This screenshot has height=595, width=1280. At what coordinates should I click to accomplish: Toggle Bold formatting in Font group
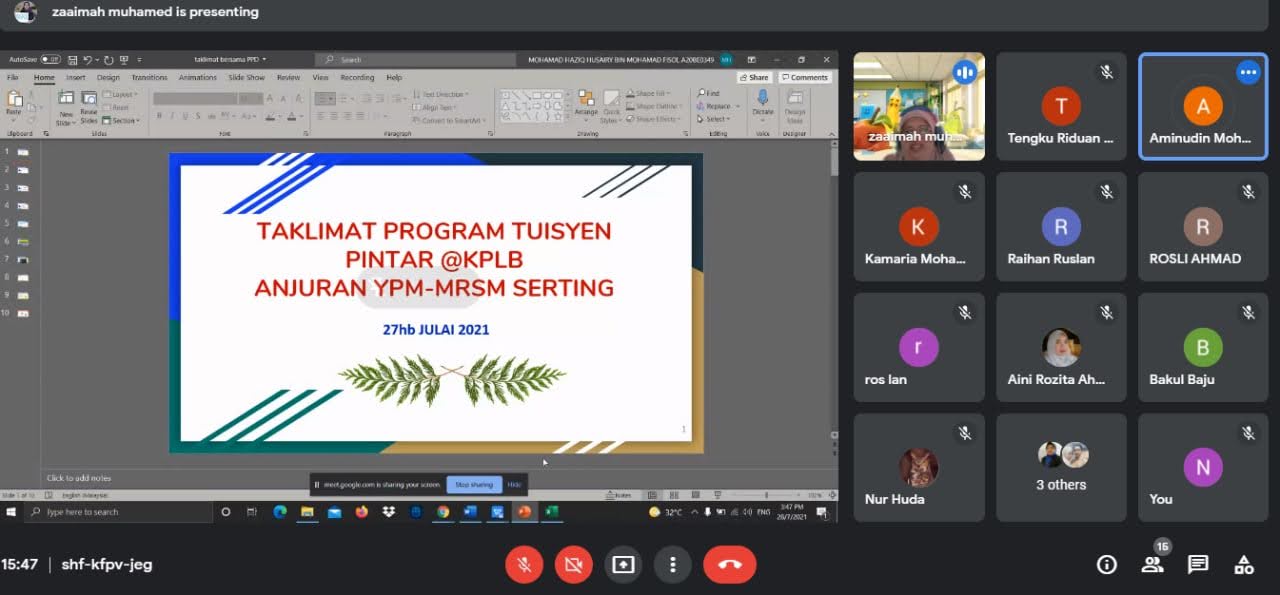[x=158, y=117]
